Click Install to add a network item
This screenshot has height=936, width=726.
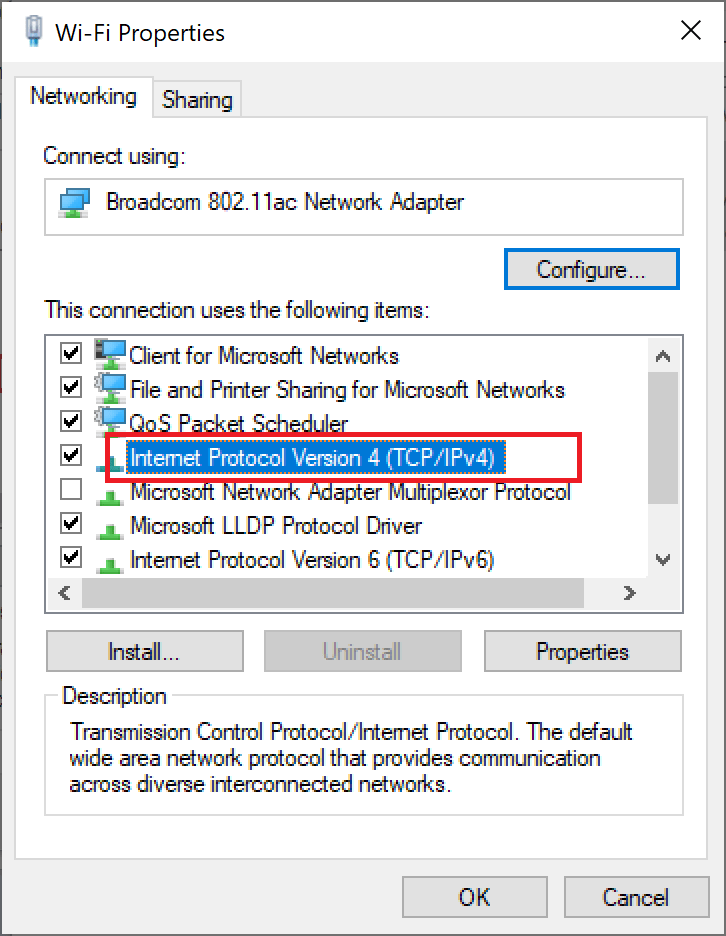[x=144, y=650]
